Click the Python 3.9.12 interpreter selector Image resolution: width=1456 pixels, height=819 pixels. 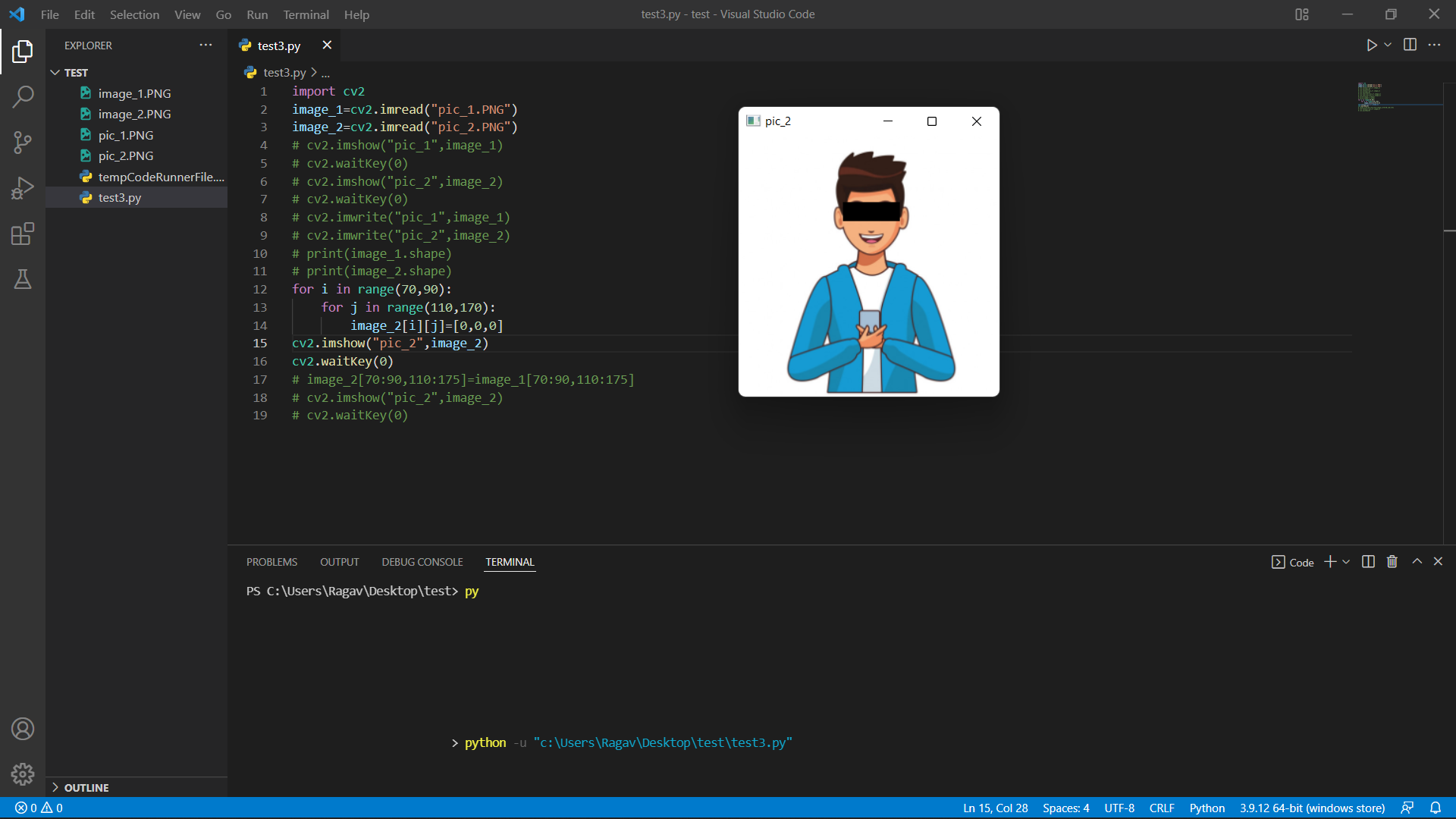click(x=1312, y=808)
